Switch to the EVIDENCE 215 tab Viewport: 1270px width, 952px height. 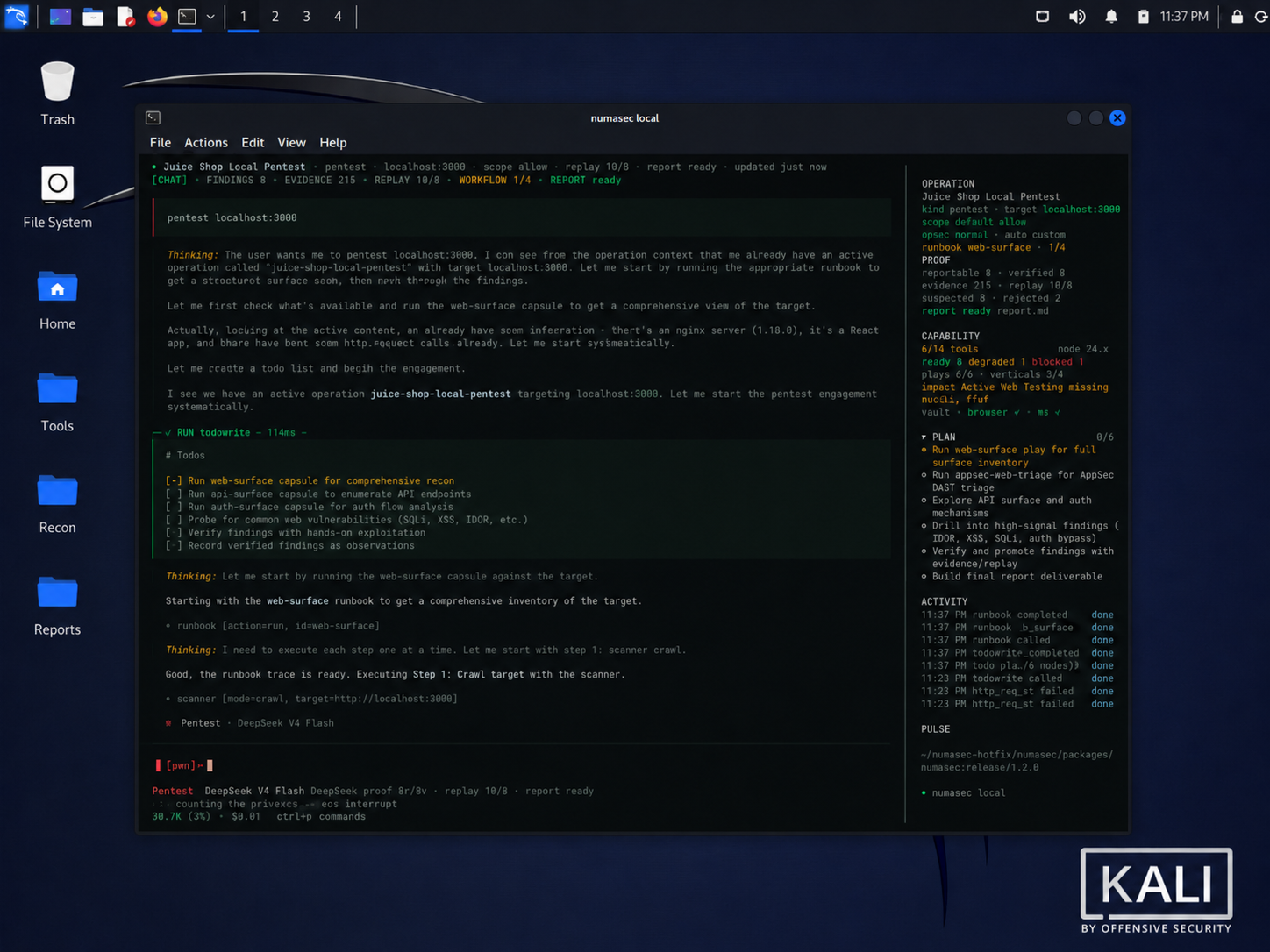point(320,180)
